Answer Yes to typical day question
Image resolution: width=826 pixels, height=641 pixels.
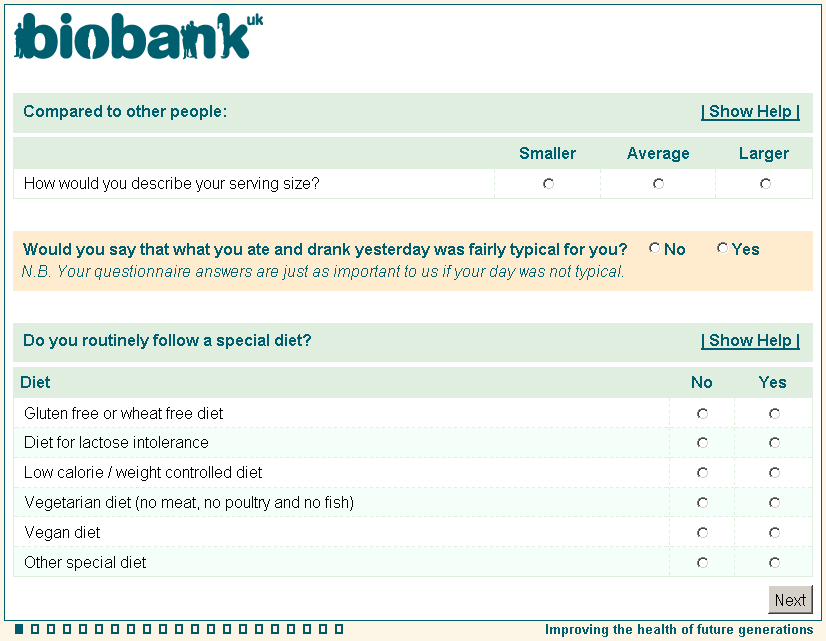[722, 249]
